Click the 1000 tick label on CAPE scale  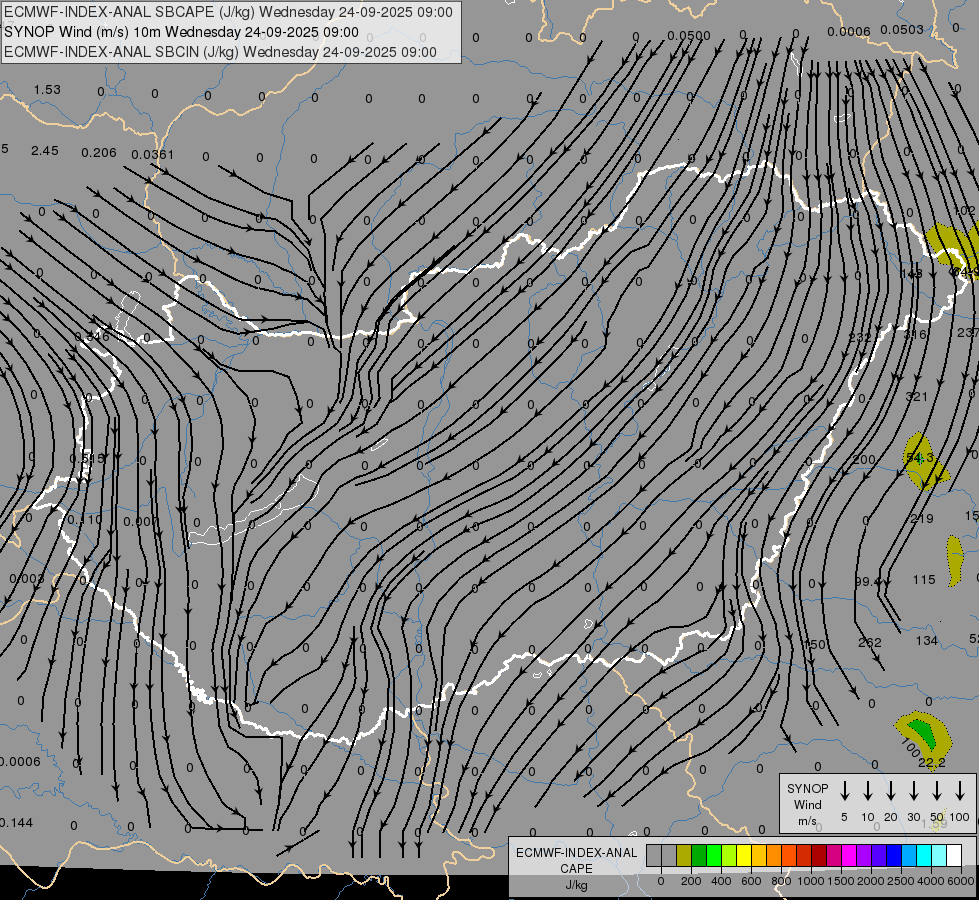coord(810,881)
